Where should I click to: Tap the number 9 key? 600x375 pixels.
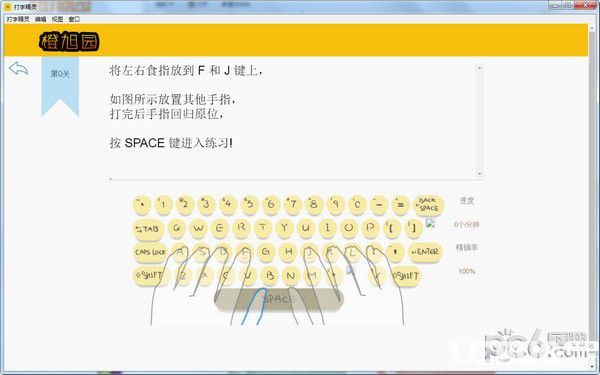click(336, 204)
